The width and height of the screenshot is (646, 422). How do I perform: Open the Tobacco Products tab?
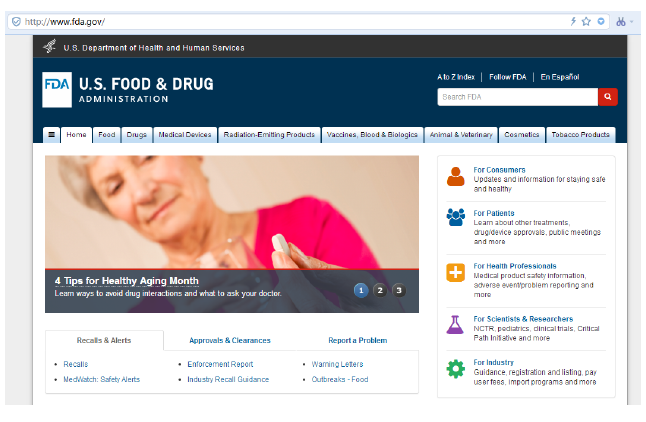pyautogui.click(x=580, y=135)
